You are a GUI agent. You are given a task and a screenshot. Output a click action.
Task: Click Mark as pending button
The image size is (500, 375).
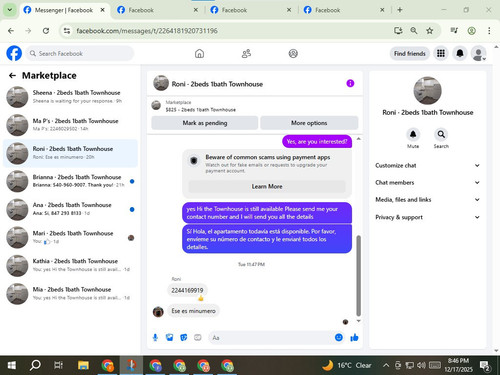pos(205,123)
